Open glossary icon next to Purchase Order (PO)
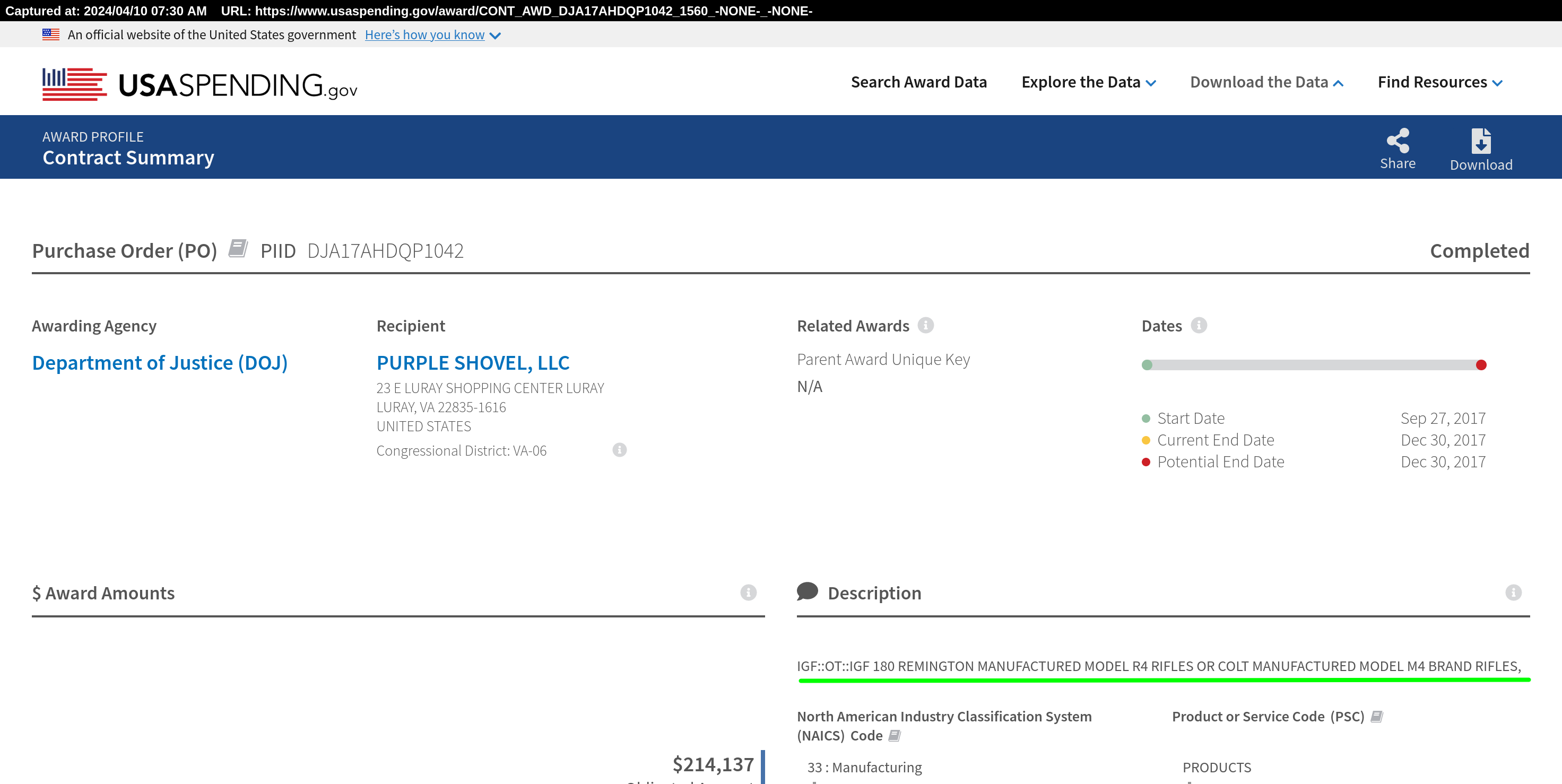Image resolution: width=1562 pixels, height=784 pixels. [x=238, y=249]
